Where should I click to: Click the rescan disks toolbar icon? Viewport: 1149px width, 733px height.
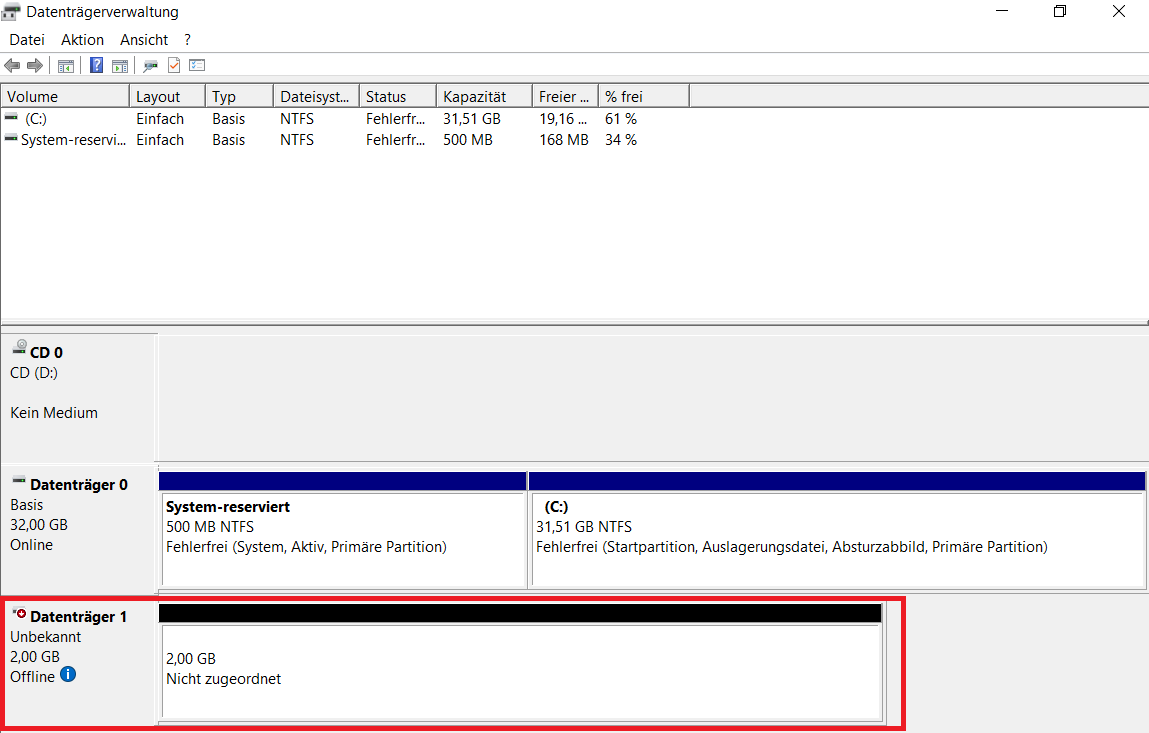(x=151, y=66)
